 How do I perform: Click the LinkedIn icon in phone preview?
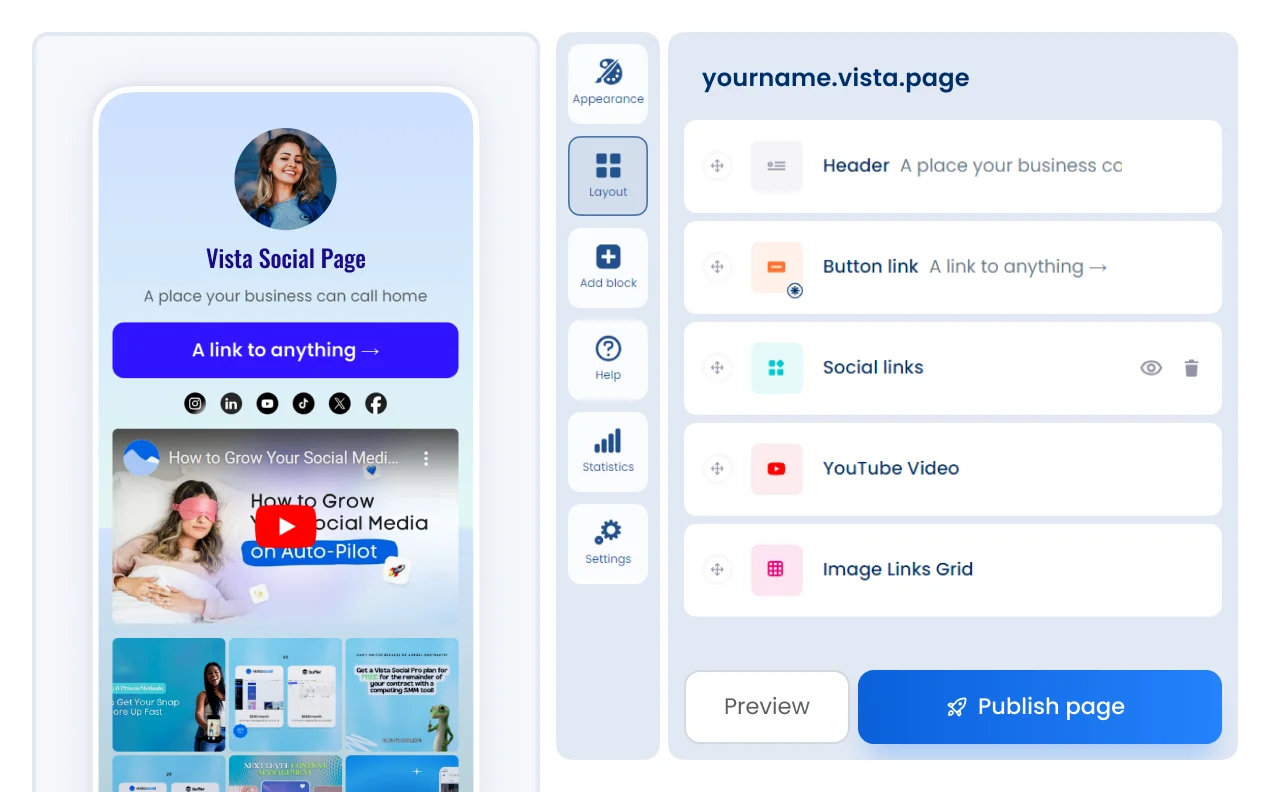231,403
